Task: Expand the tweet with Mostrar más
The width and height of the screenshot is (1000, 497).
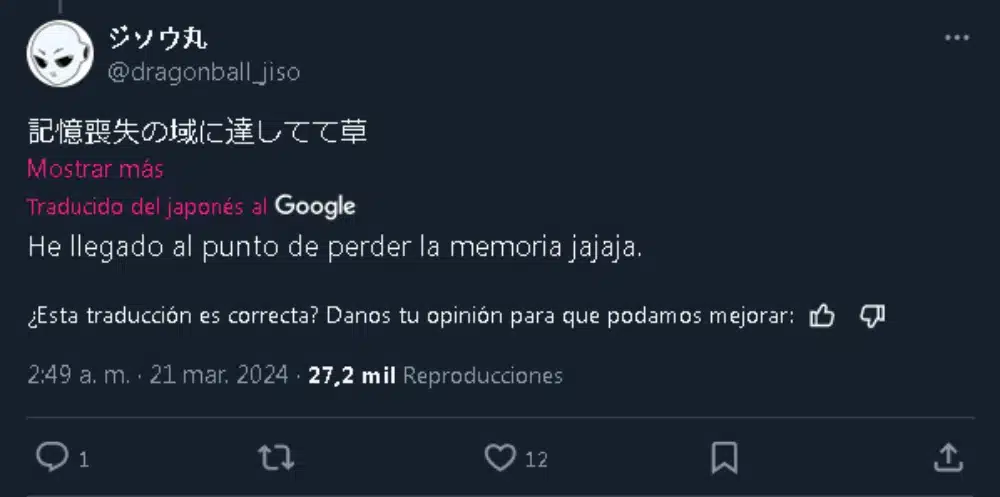Action: click(x=95, y=169)
